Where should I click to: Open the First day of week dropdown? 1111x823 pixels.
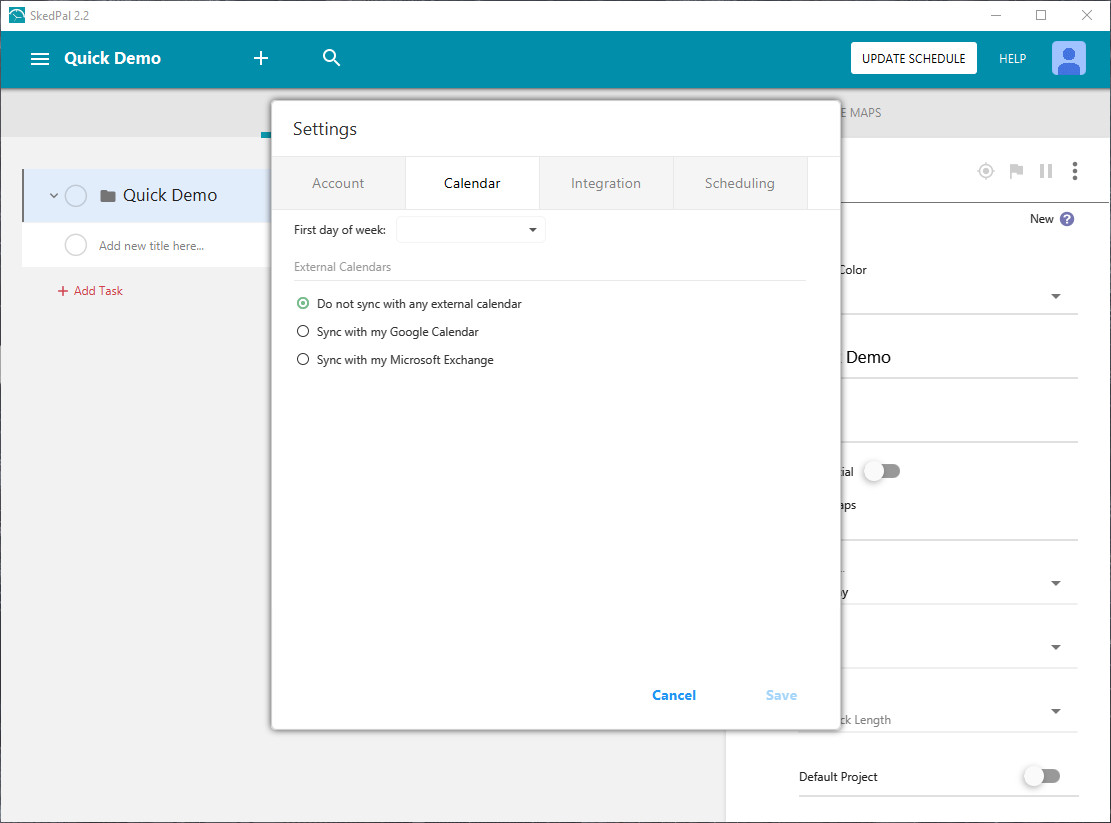470,229
